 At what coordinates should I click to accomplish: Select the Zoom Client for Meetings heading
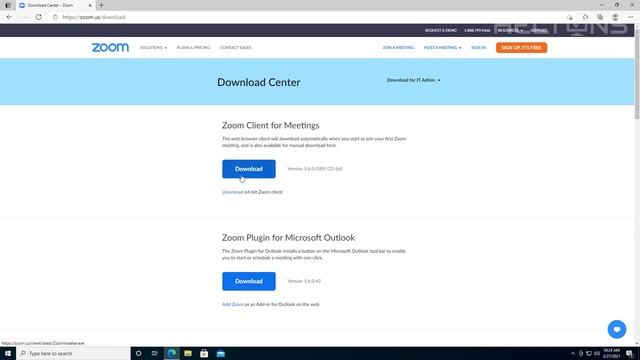271,125
